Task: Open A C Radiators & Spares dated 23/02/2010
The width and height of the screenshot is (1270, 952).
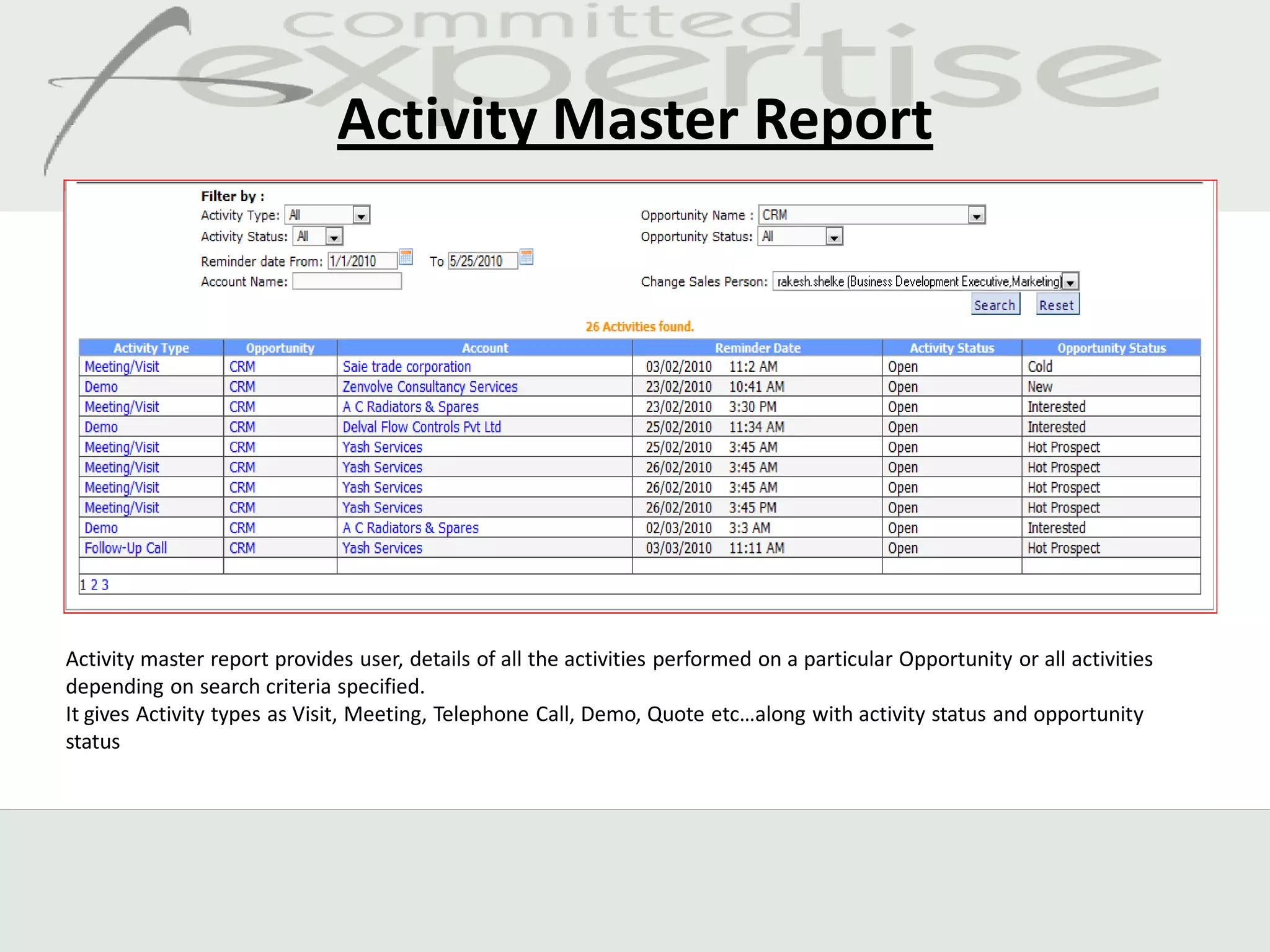Action: (411, 407)
